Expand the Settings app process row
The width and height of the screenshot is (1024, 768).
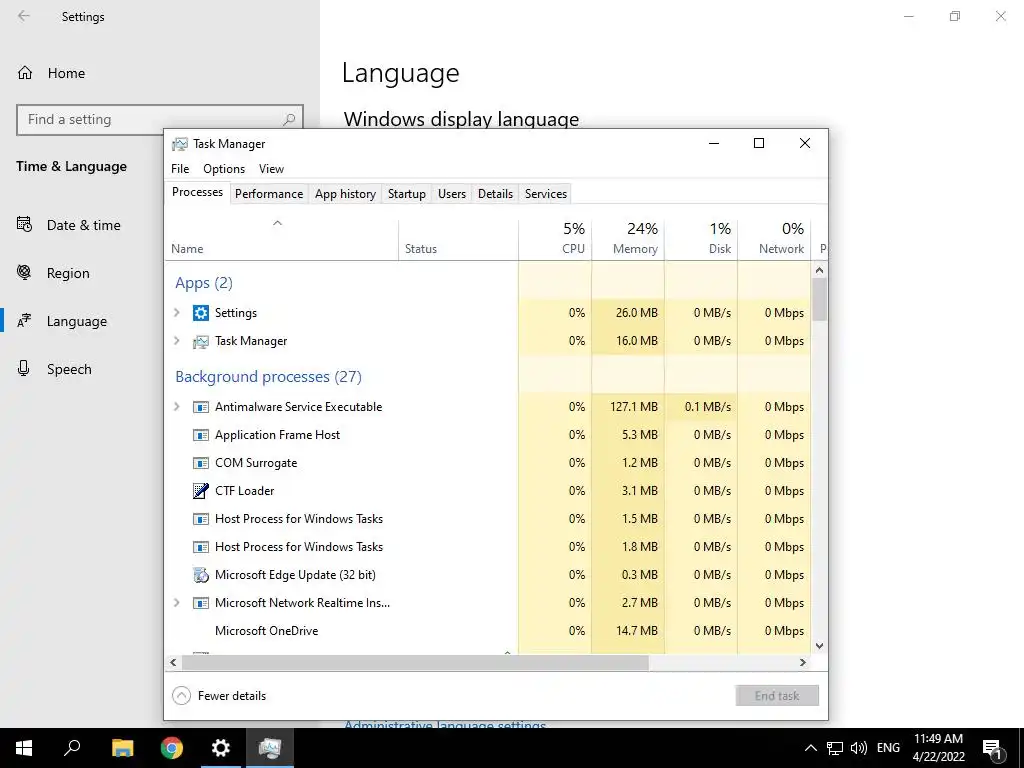click(176, 313)
